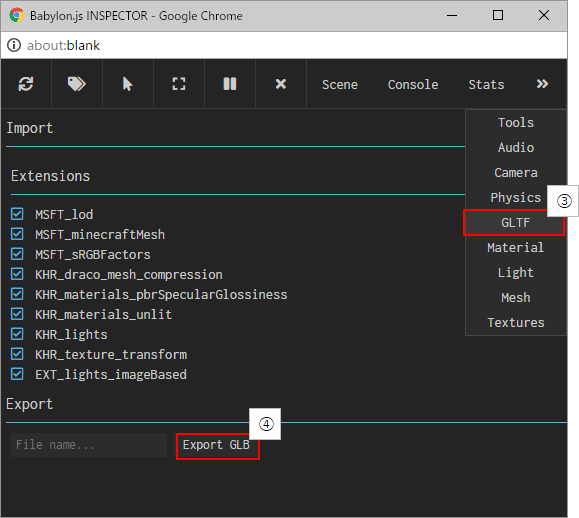Click the site info icon in address bar

click(x=14, y=45)
